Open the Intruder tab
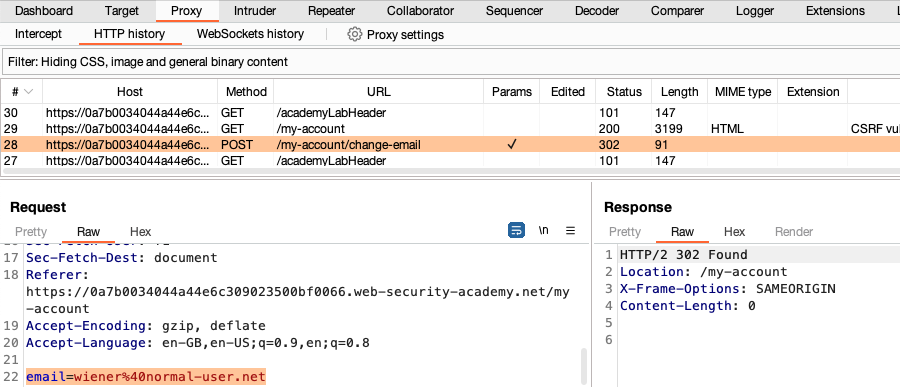 click(x=255, y=10)
